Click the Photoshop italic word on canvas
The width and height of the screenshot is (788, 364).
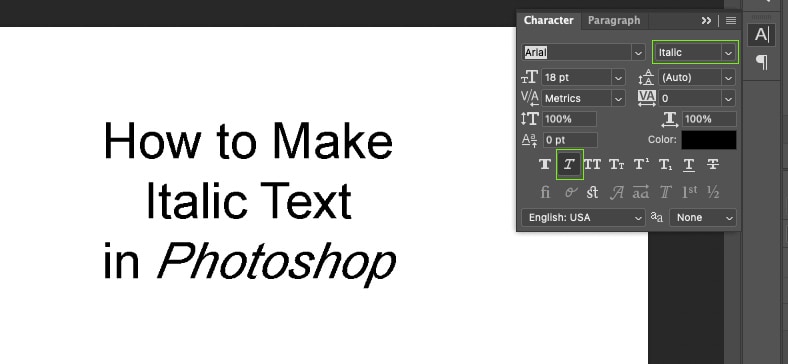coord(277,265)
